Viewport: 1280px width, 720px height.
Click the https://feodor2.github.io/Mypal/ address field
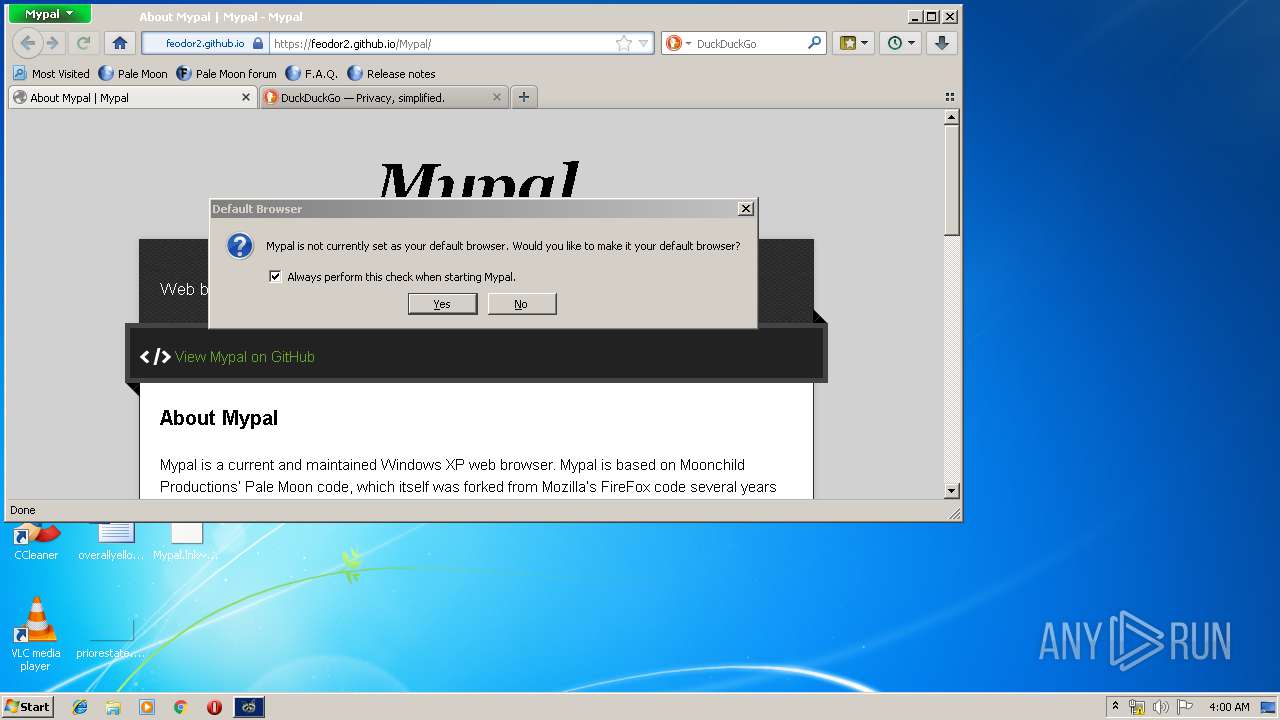point(440,43)
